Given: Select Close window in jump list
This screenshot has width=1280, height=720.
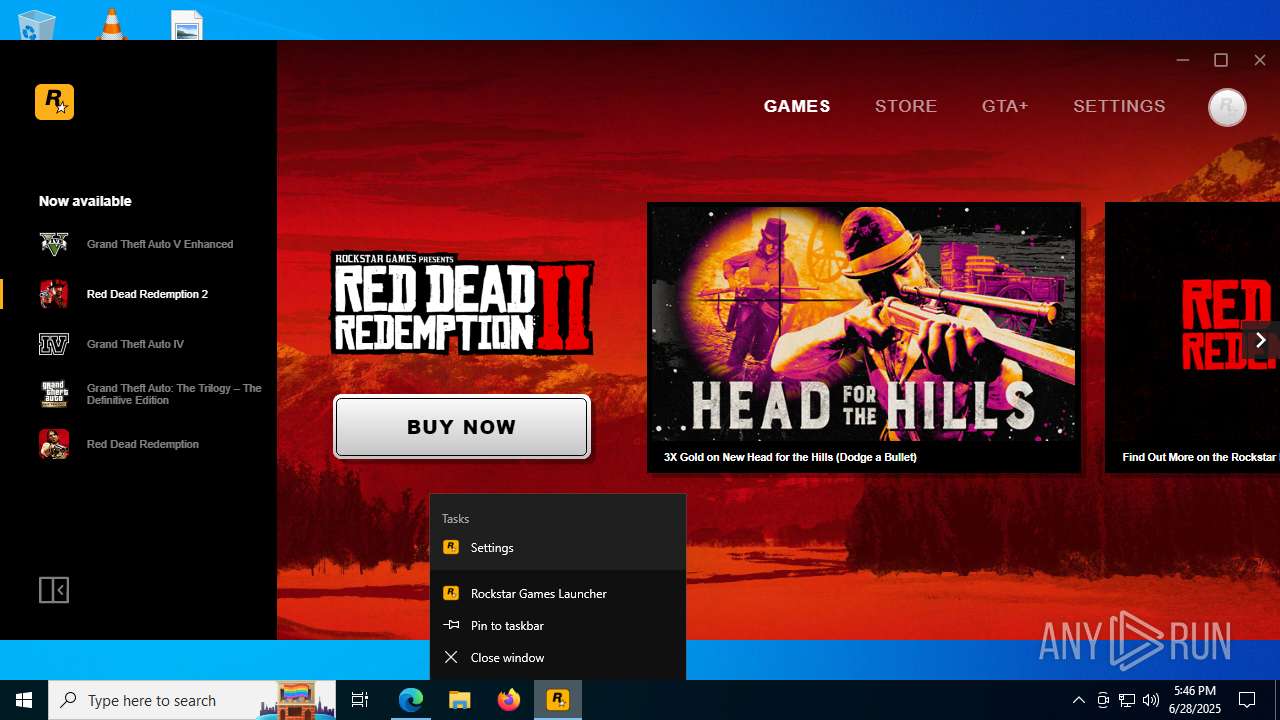Looking at the screenshot, I should point(558,658).
